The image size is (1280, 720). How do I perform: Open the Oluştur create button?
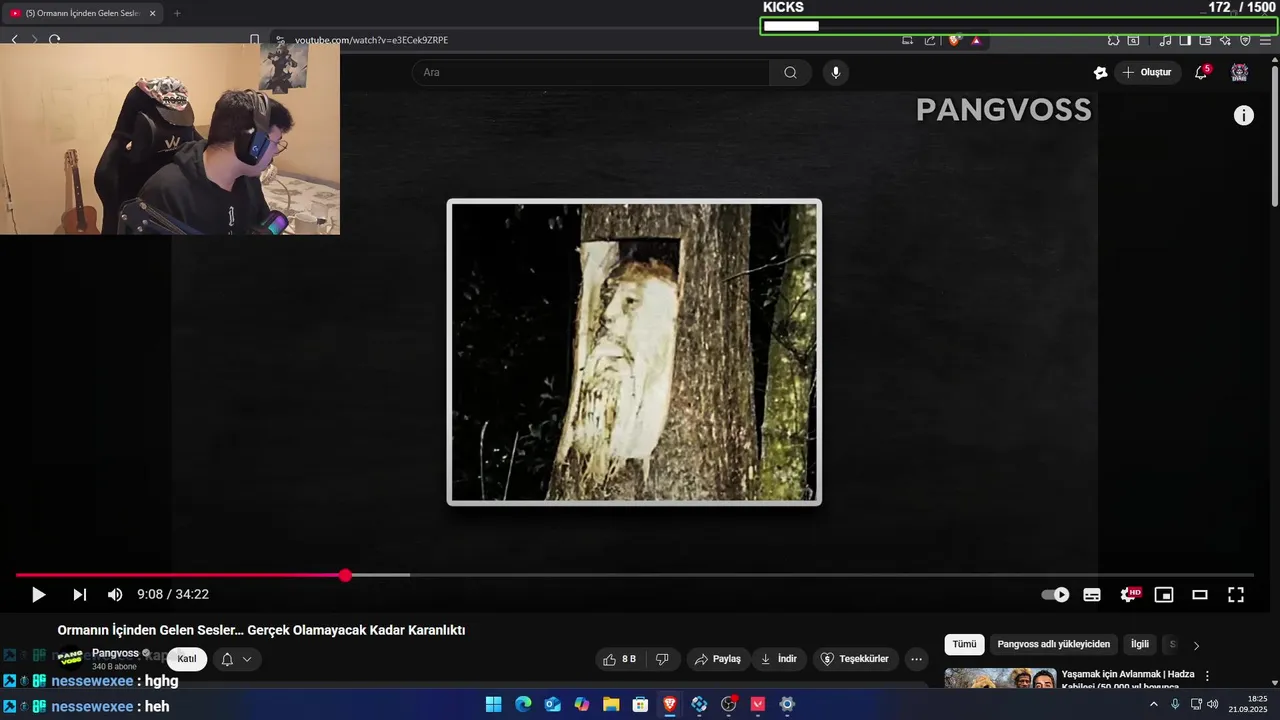1148,72
